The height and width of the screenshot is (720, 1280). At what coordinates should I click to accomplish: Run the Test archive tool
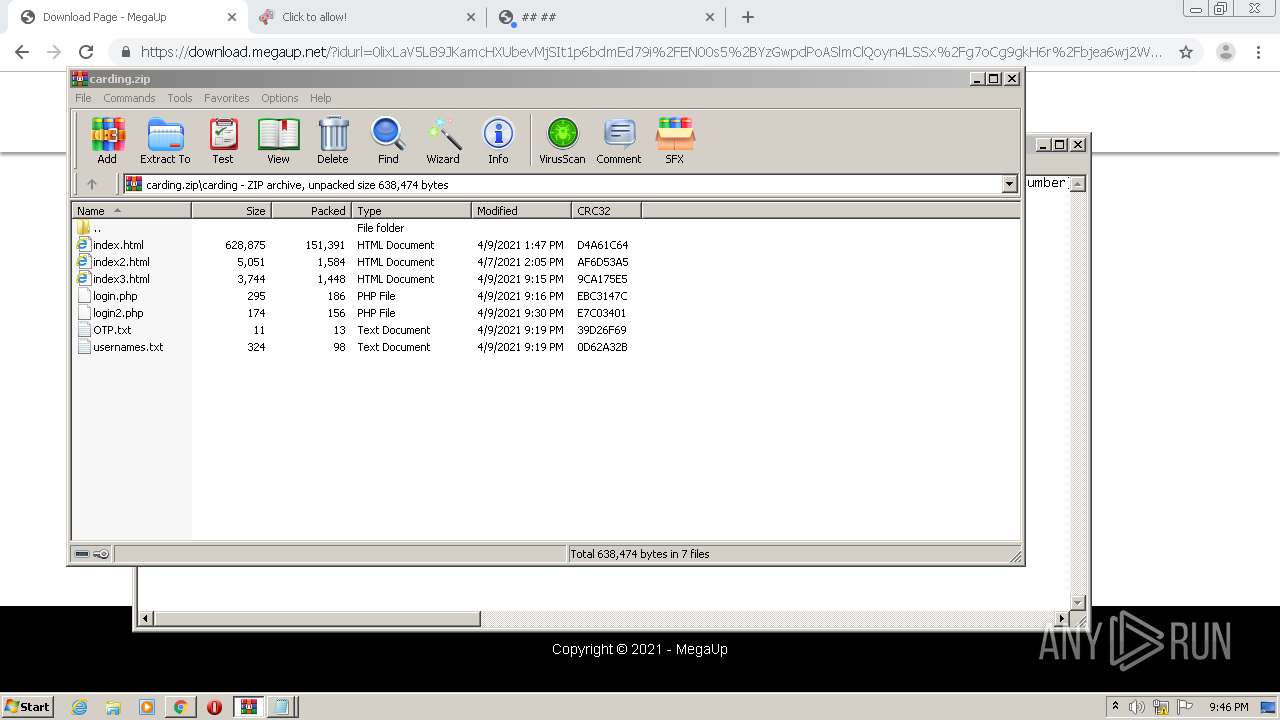pyautogui.click(x=223, y=140)
